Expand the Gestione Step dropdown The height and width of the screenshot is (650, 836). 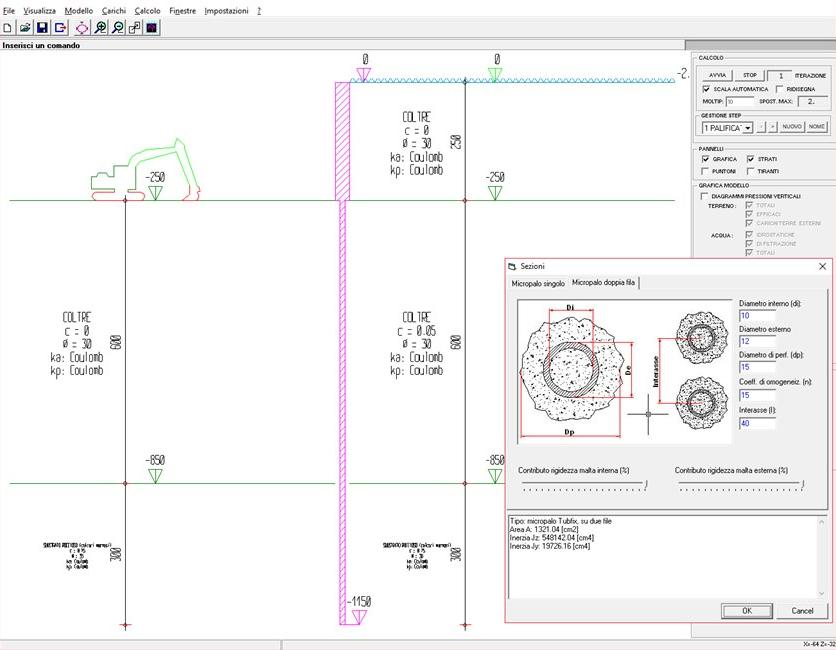(747, 127)
